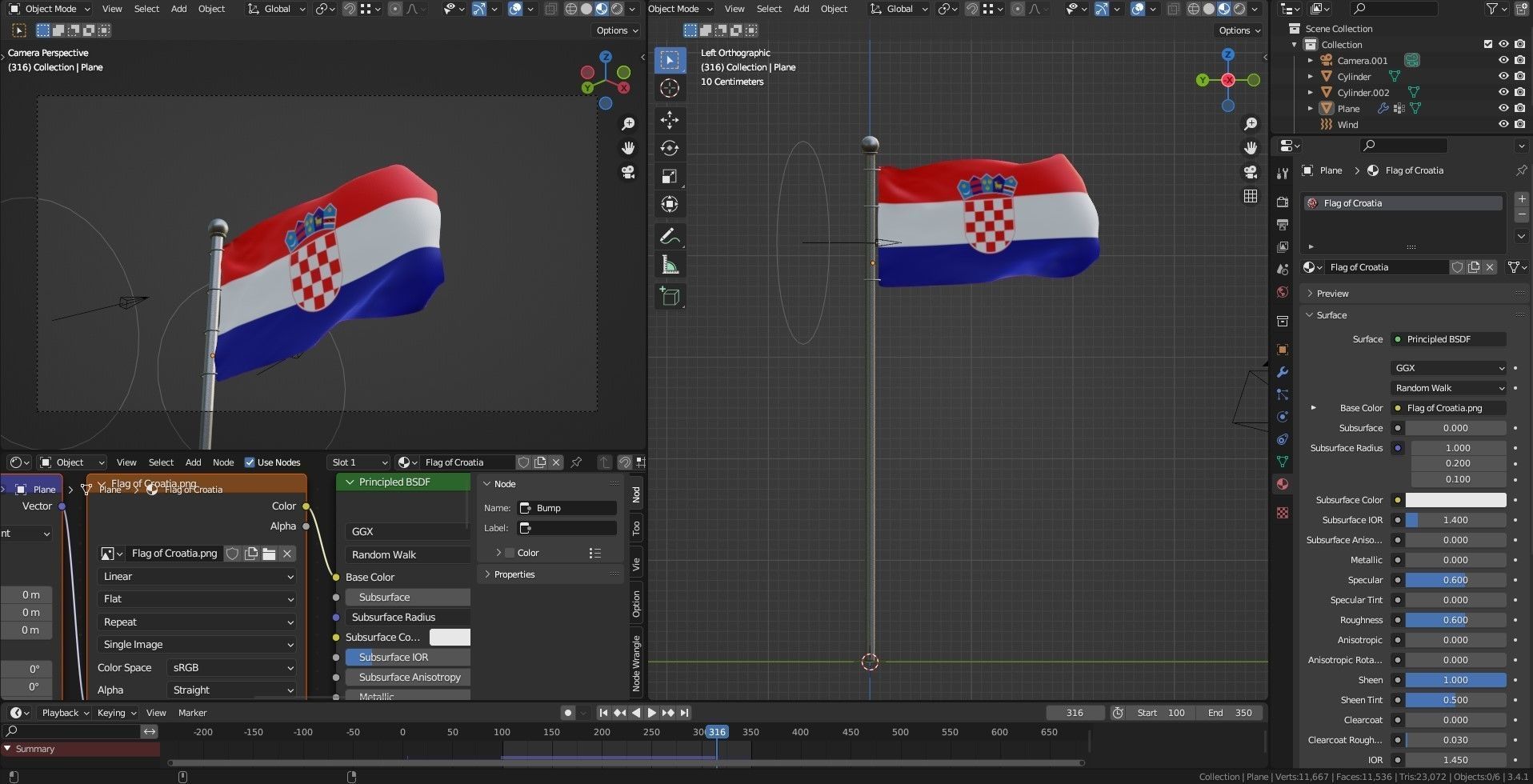Hide Plane object in viewport via eye
Screen dimensions: 1533x784
click(1503, 109)
